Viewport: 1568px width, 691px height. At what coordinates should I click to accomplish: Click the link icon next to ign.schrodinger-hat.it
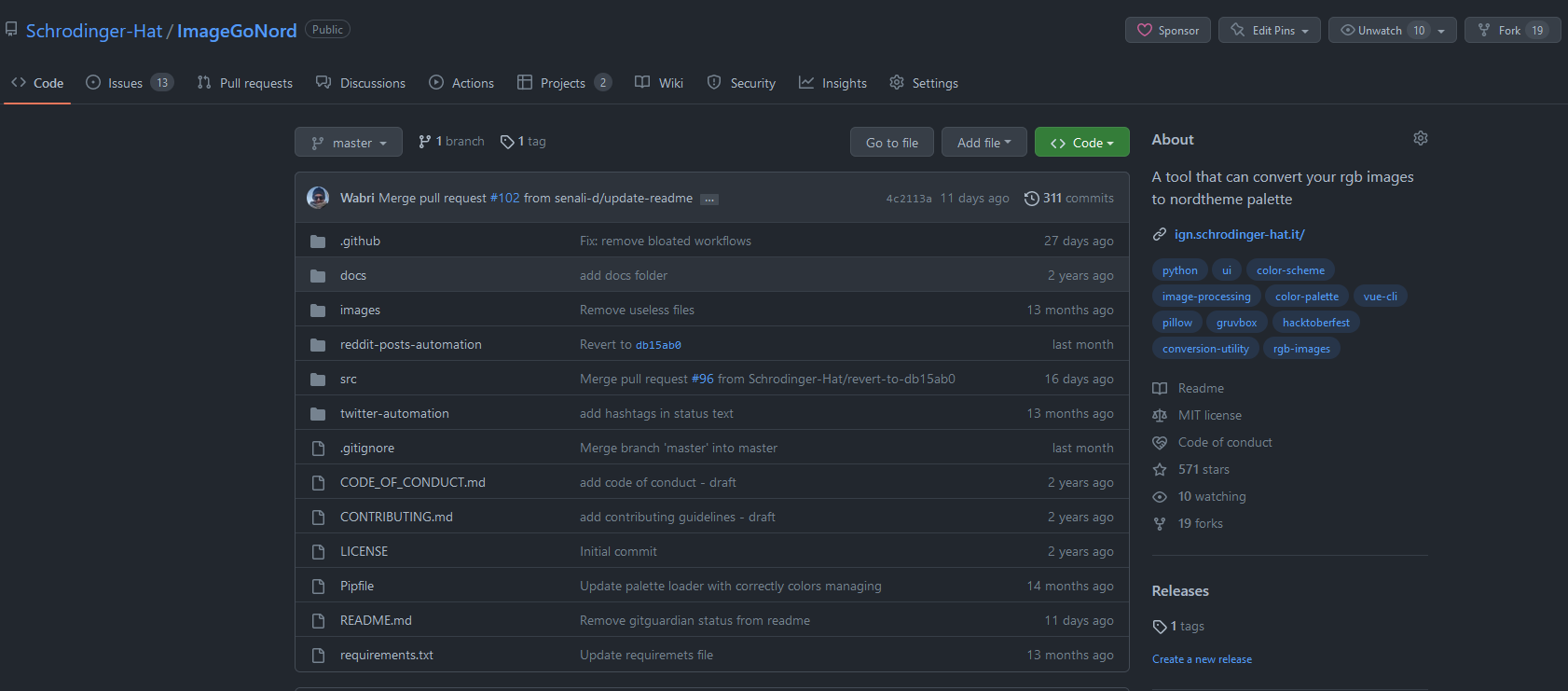1160,234
